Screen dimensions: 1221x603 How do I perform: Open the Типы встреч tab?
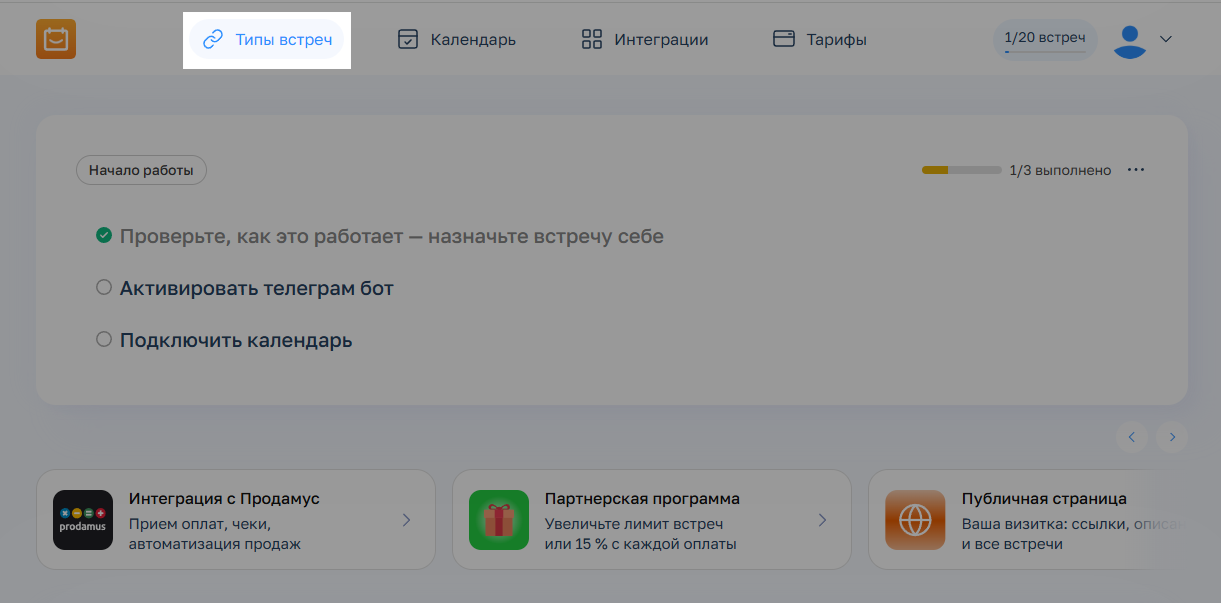267,40
